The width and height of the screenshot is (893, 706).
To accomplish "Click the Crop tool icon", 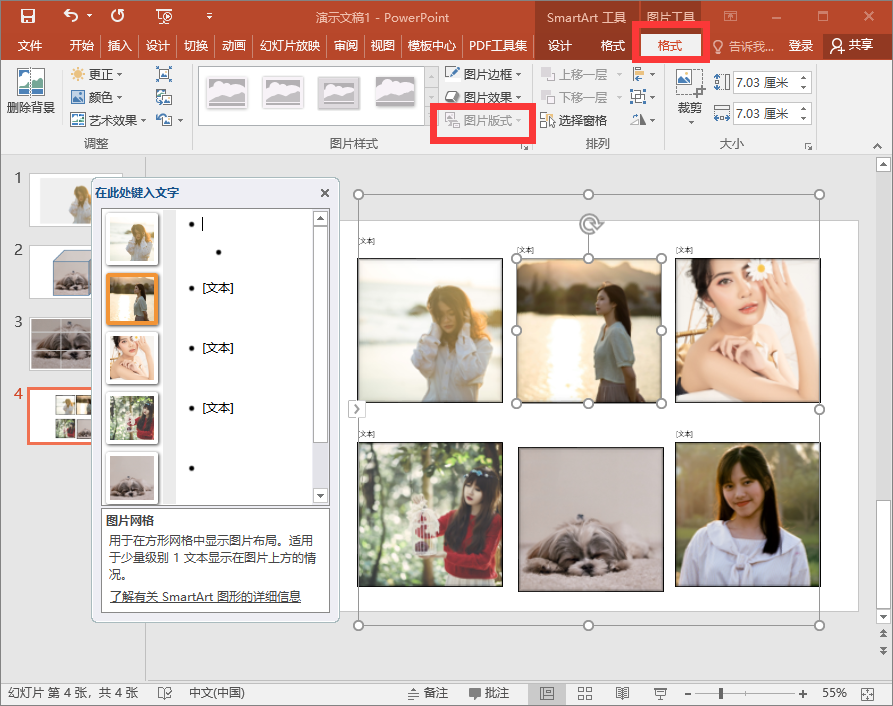I will tap(690, 83).
